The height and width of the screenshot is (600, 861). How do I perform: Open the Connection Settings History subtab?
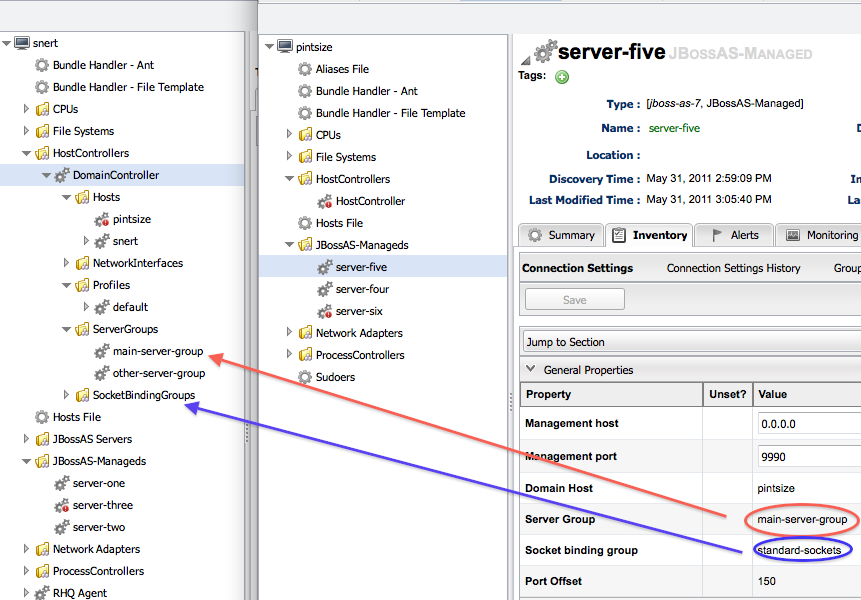tap(733, 268)
